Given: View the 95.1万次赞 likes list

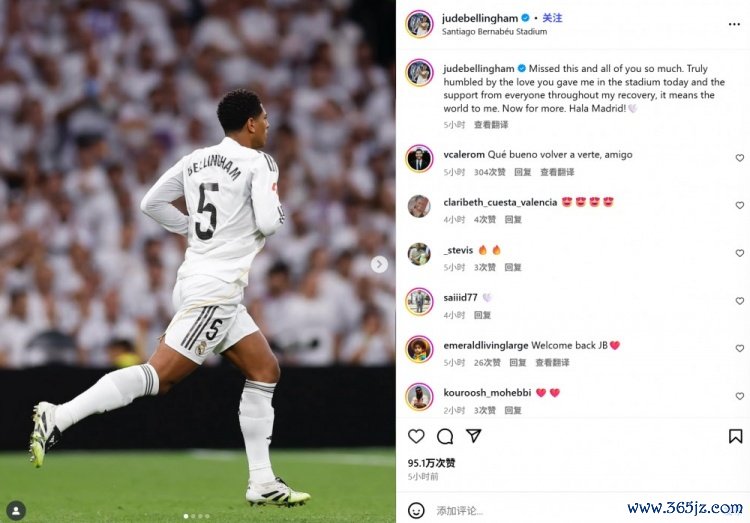Looking at the screenshot, I should pos(431,463).
